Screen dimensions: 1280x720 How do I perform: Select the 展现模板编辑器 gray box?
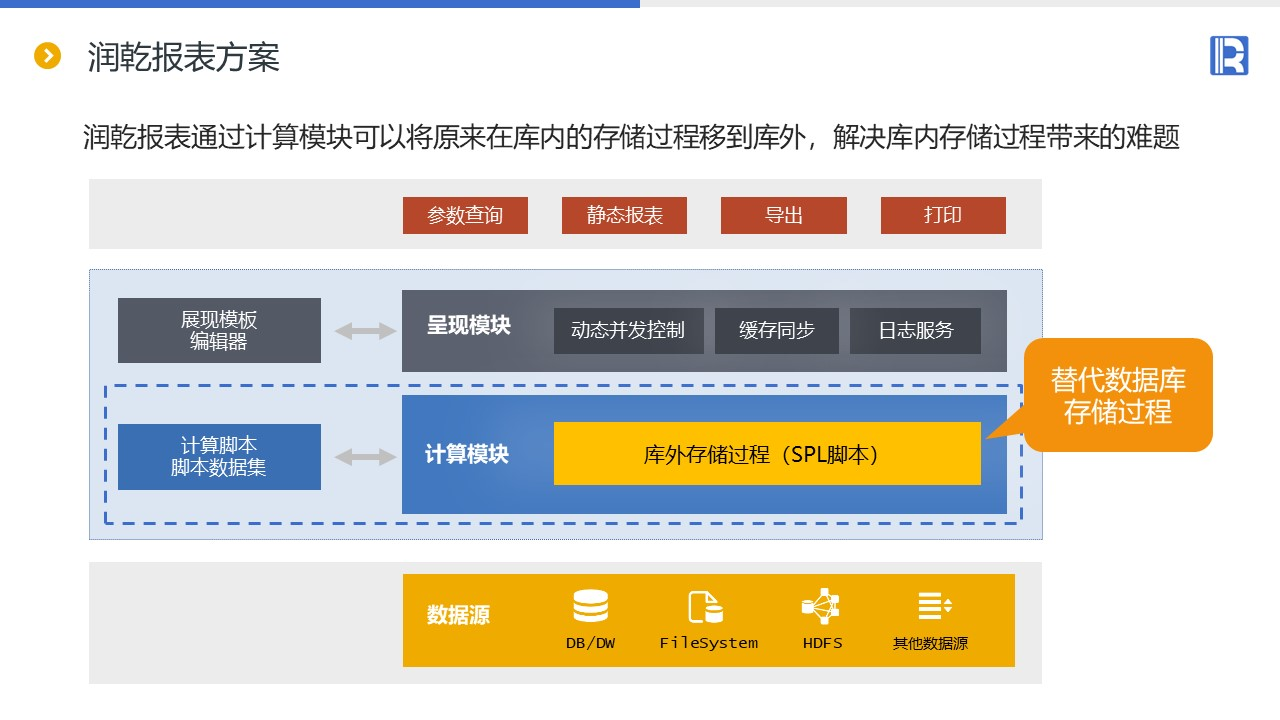pos(219,331)
